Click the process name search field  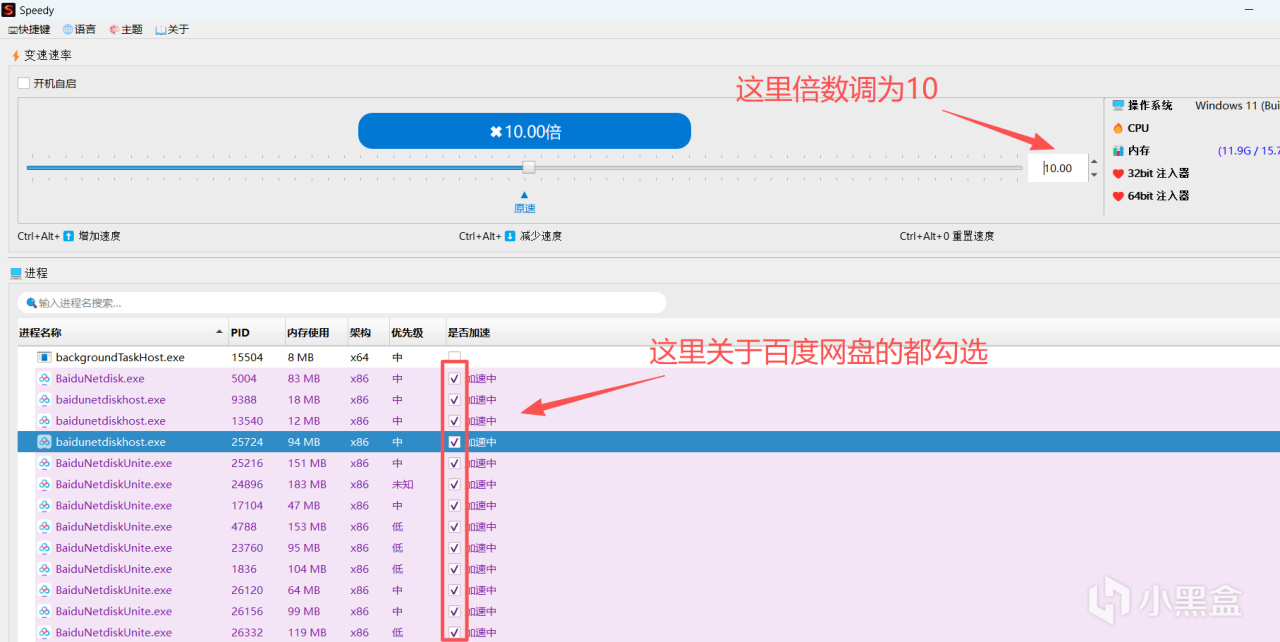pyautogui.click(x=342, y=303)
